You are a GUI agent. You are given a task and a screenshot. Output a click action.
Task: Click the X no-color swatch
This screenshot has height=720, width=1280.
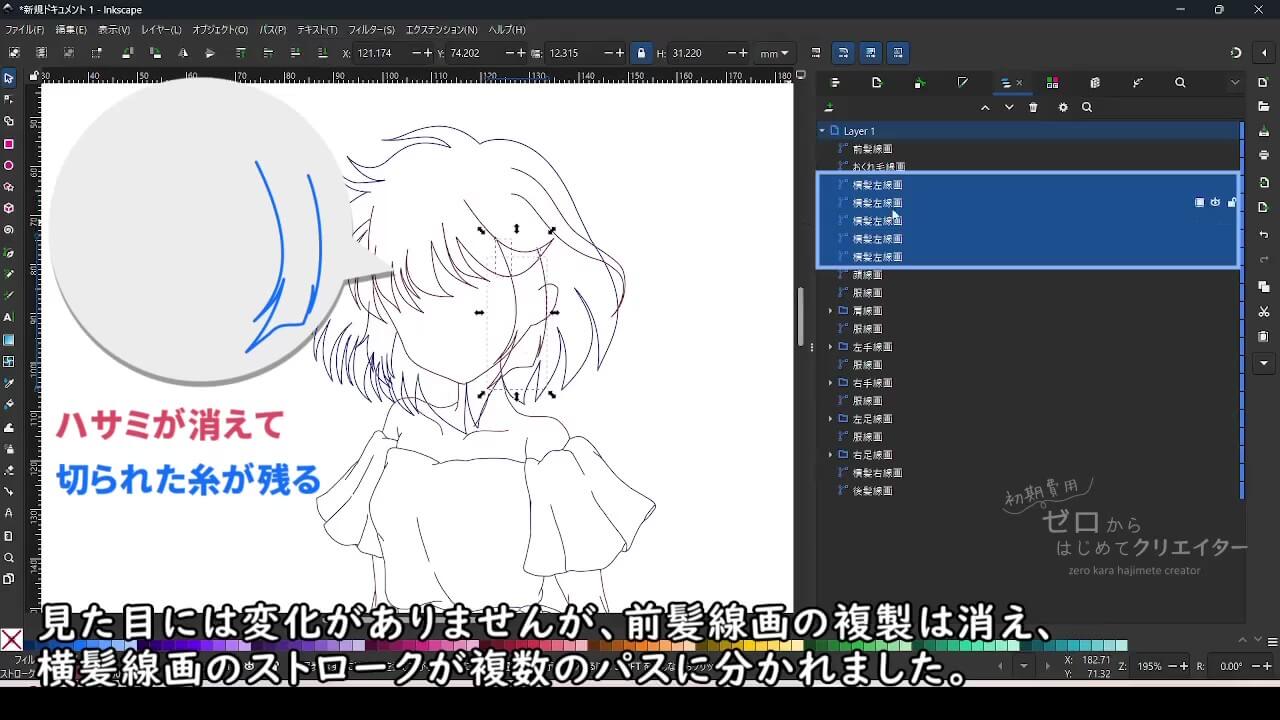pyautogui.click(x=11, y=641)
